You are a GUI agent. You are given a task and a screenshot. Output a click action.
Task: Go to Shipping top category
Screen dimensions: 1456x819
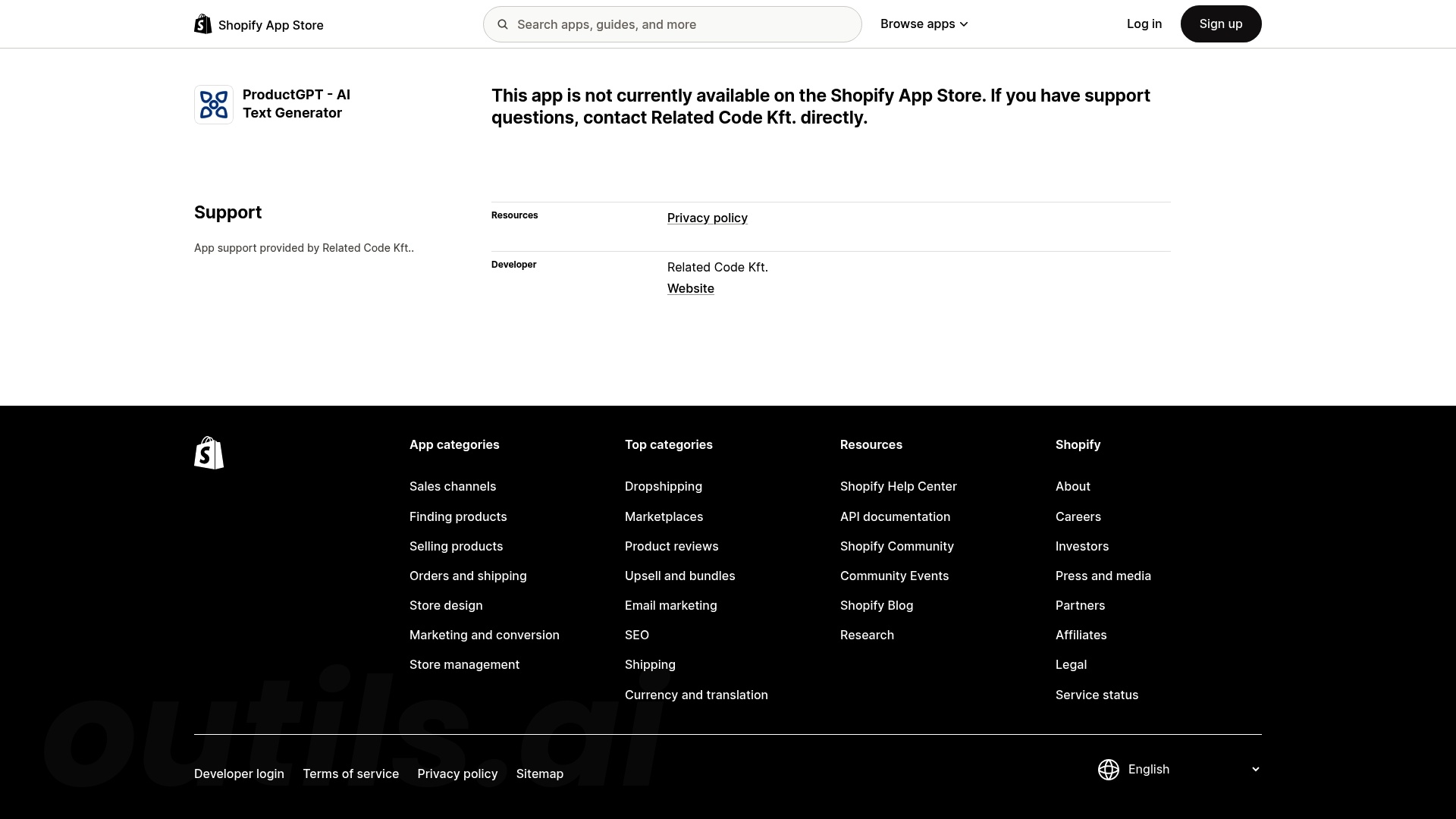(650, 665)
